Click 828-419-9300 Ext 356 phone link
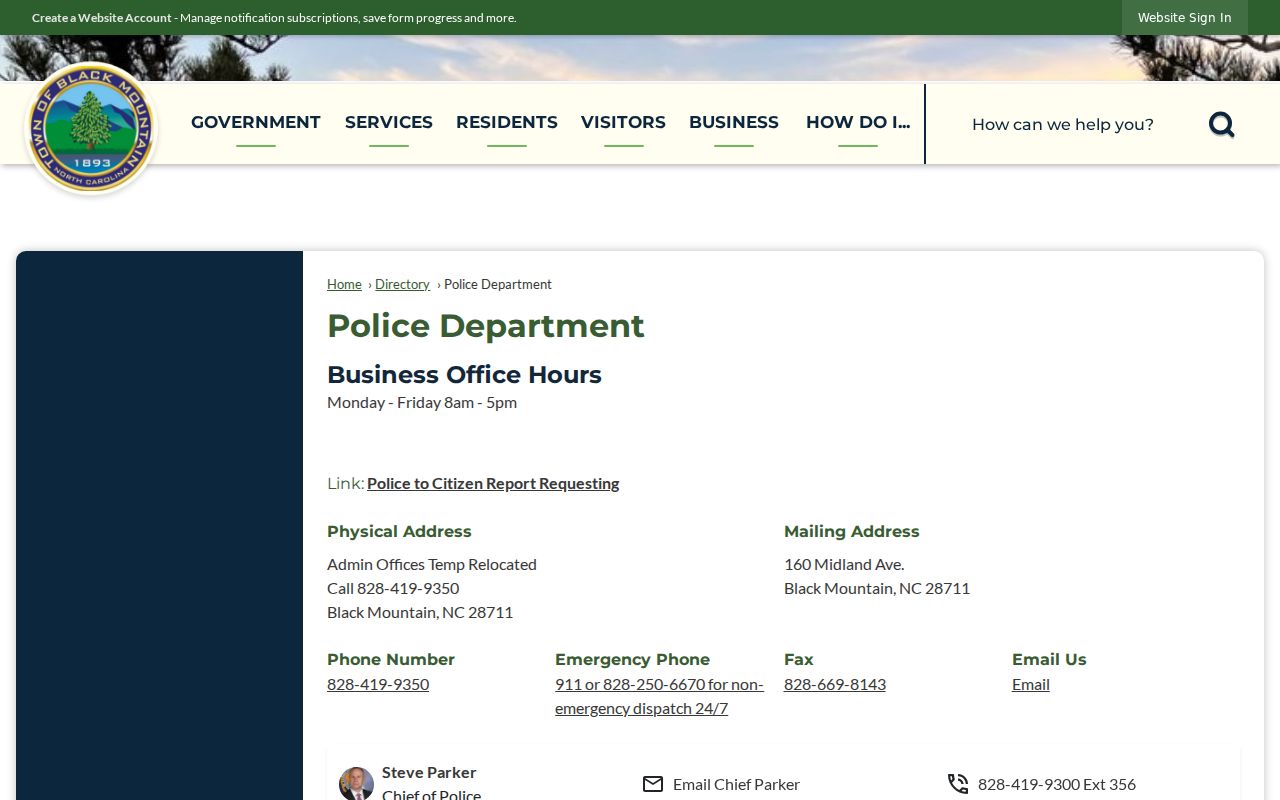 pos(1057,785)
